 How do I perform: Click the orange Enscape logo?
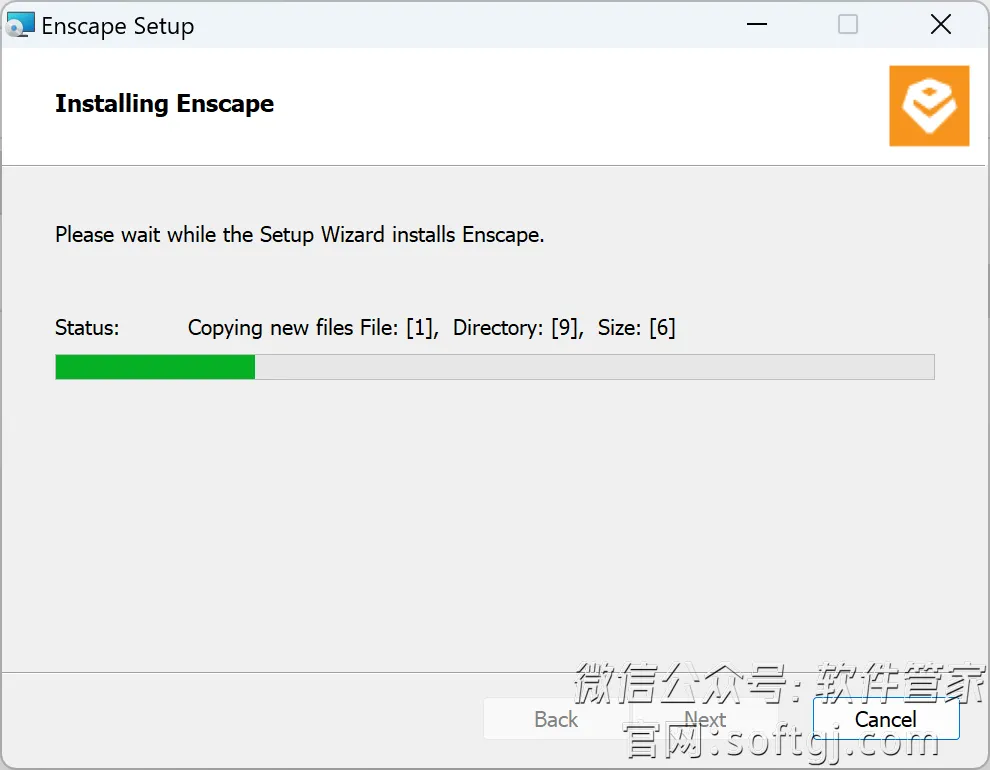929,106
